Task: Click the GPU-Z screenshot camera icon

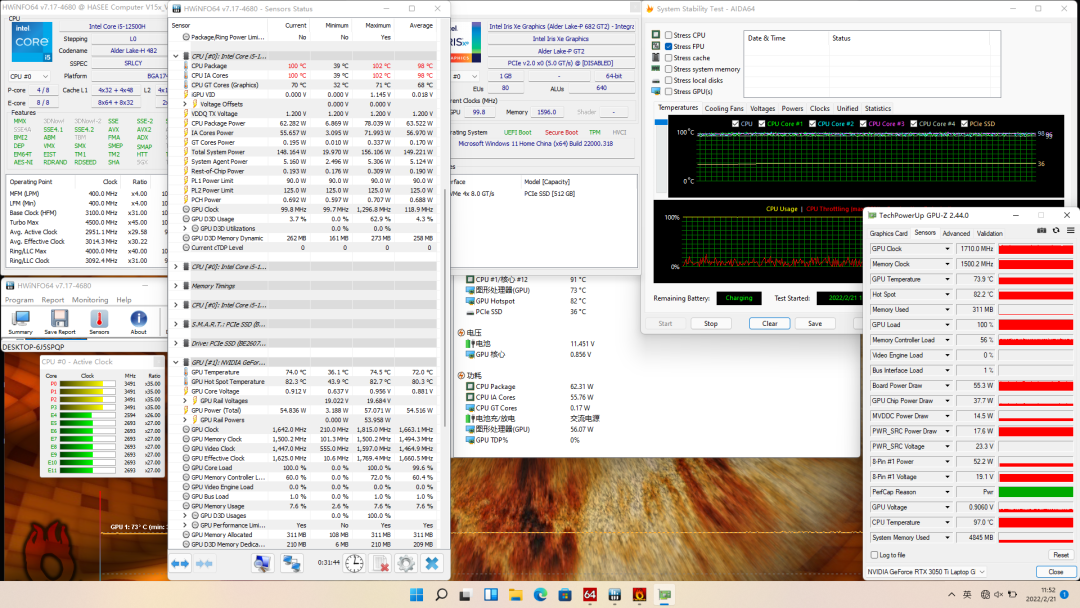Action: (x=1041, y=231)
